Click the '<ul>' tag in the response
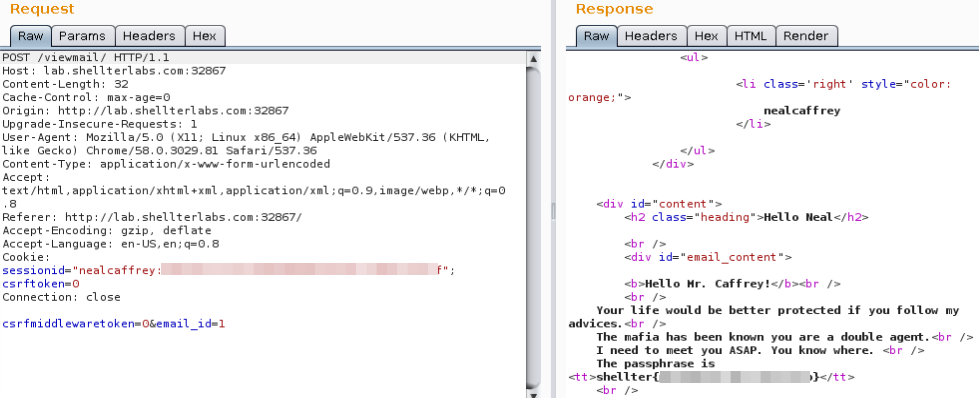The image size is (979, 398). 694,57
